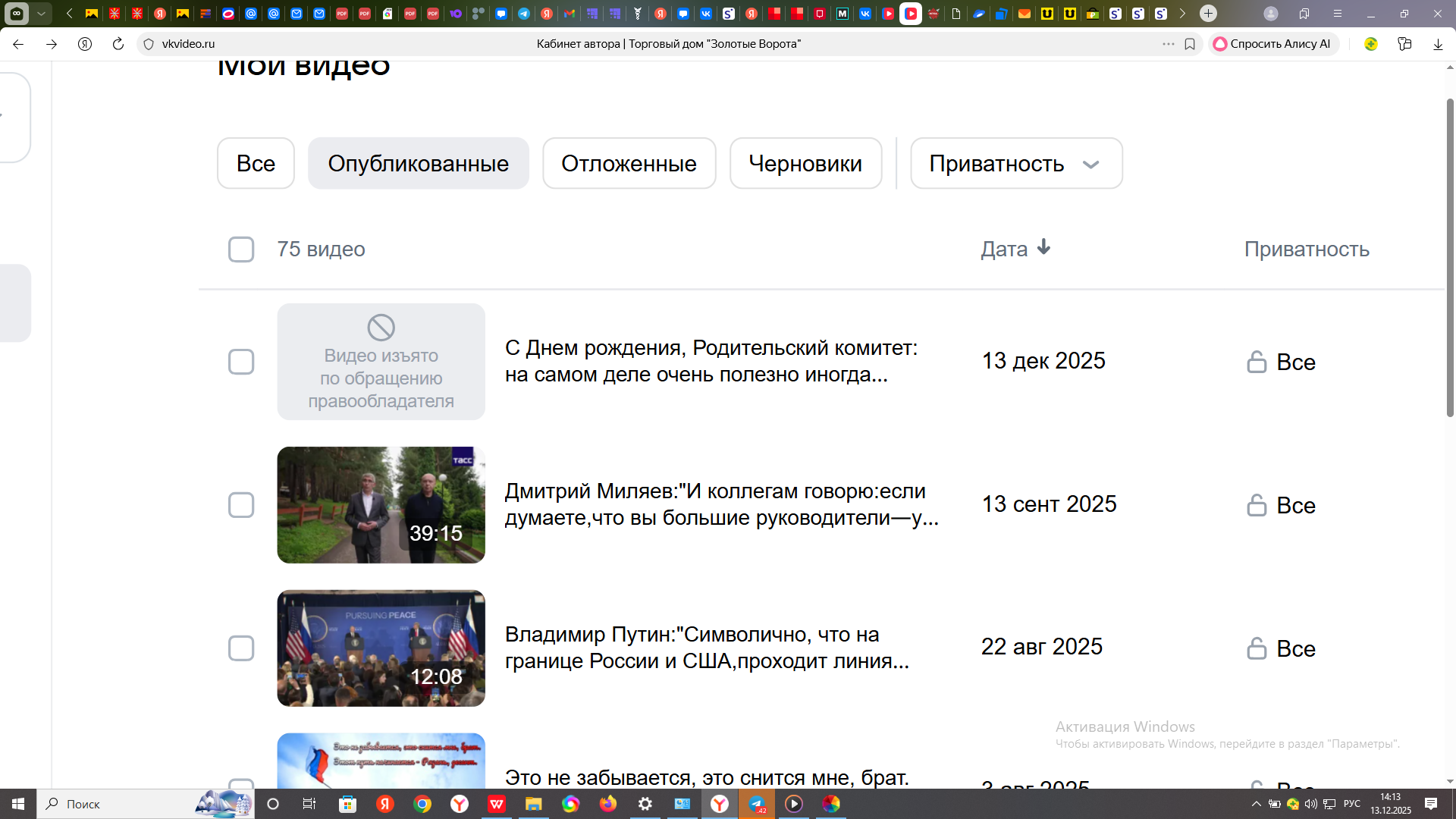Click lock icon for 13 дек 2025 video
This screenshot has height=819, width=1456.
tap(1257, 362)
